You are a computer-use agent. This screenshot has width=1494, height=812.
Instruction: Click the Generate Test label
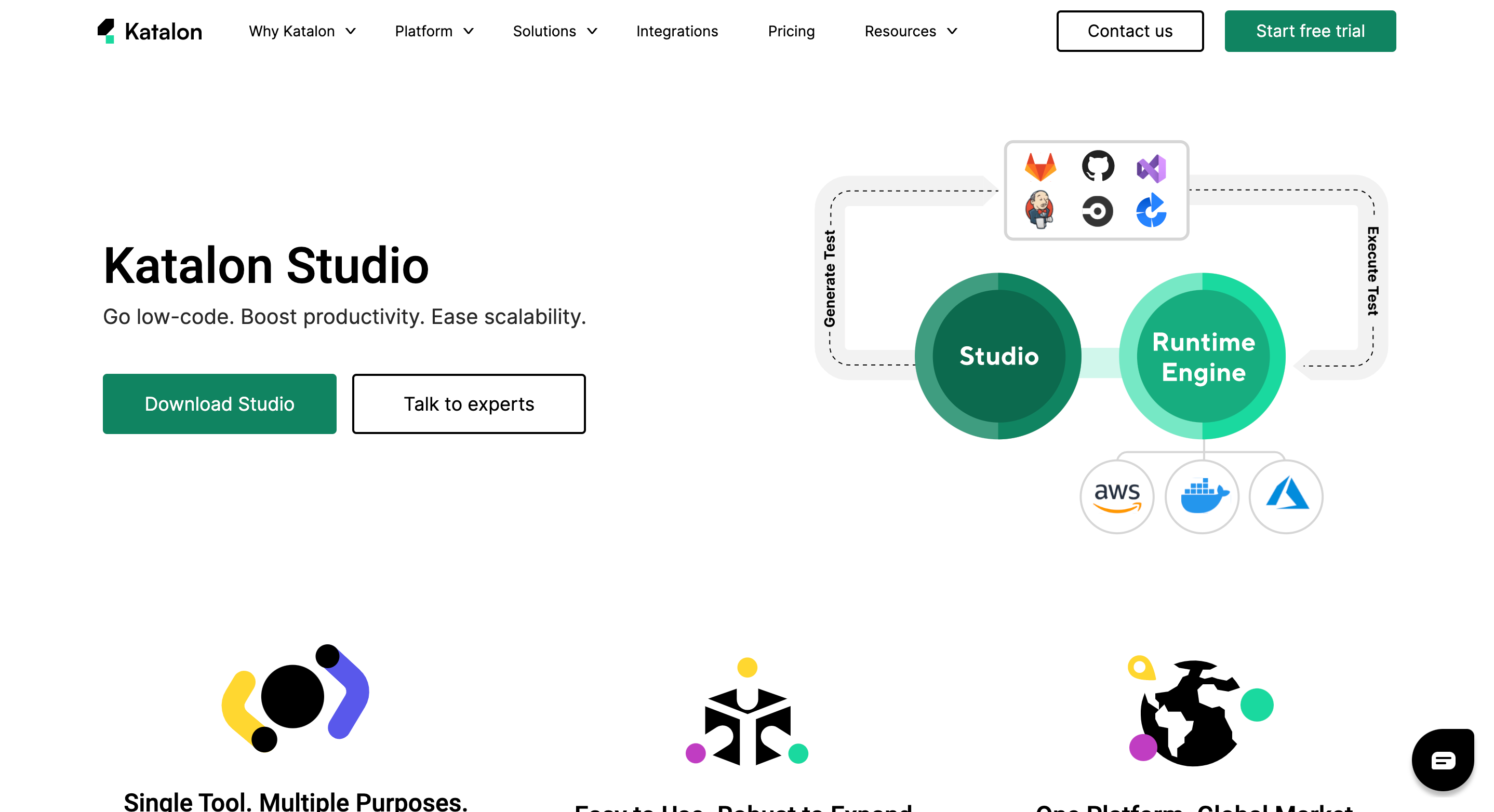830,279
